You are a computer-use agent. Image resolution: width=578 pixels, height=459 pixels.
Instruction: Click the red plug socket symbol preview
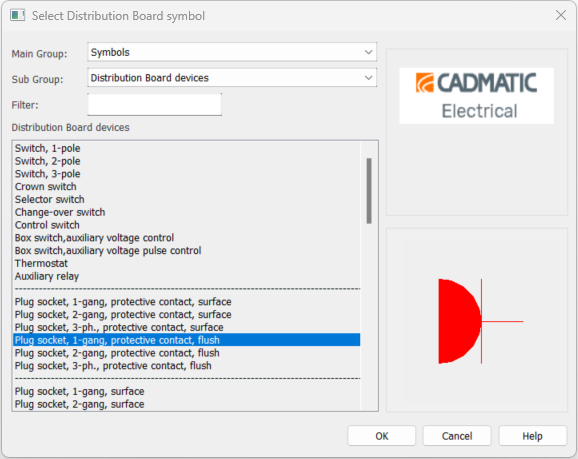[x=481, y=321]
